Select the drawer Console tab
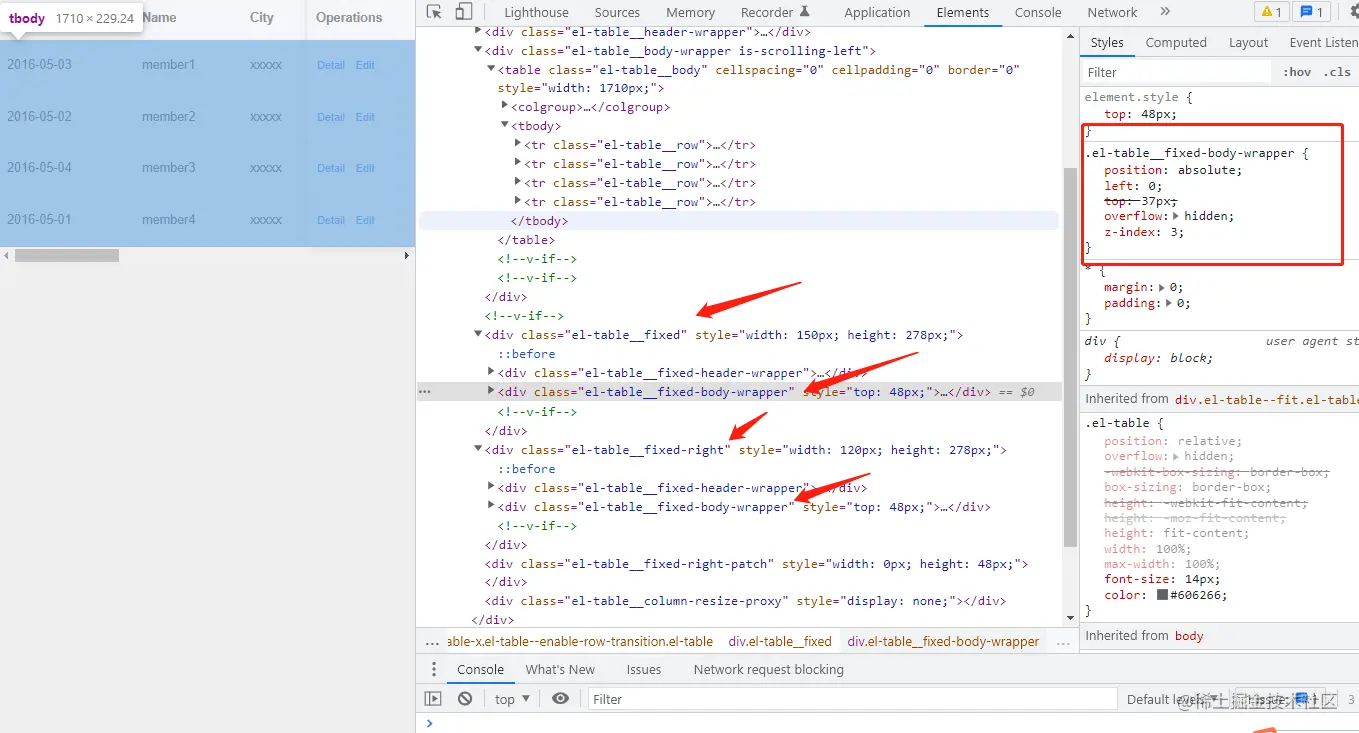This screenshot has height=733, width=1359. pyautogui.click(x=480, y=669)
